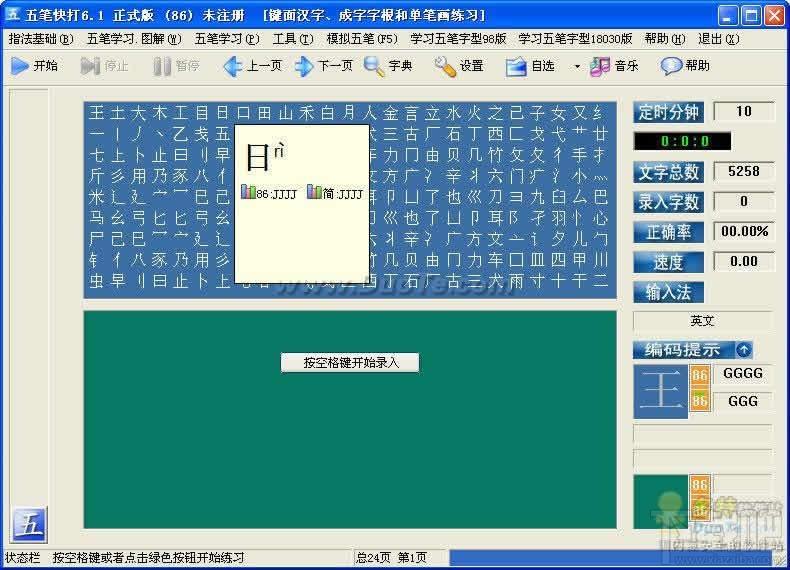Screen dimensions: 790x570
Task: Go to previous page with 上一页 arrow
Action: (x=233, y=66)
